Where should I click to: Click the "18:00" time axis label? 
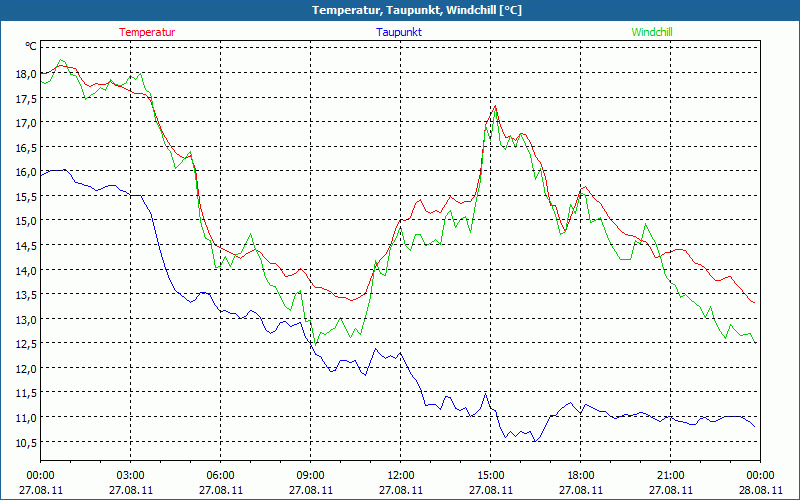click(581, 476)
